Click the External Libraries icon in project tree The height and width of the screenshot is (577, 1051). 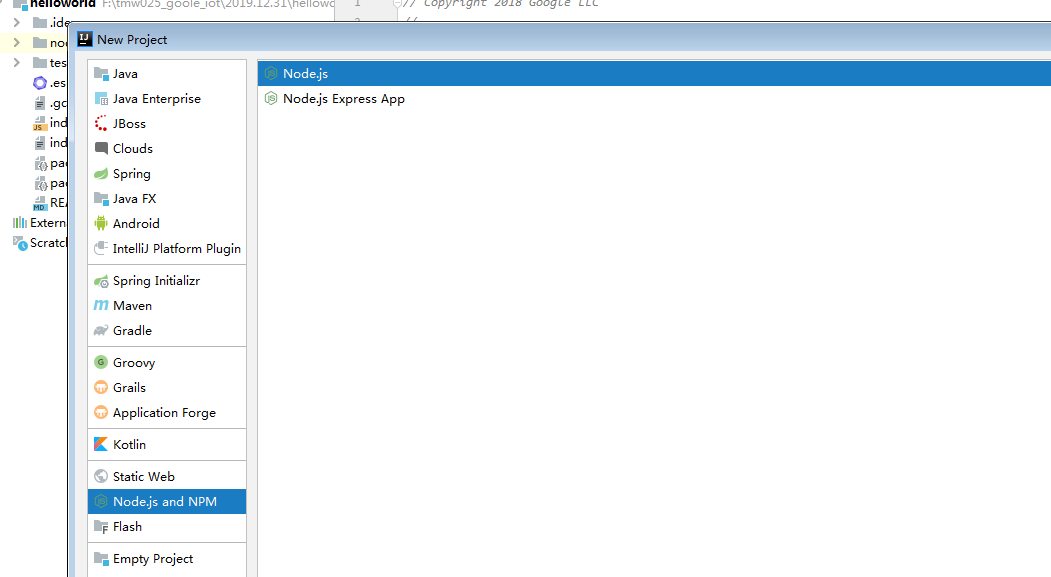(x=20, y=222)
